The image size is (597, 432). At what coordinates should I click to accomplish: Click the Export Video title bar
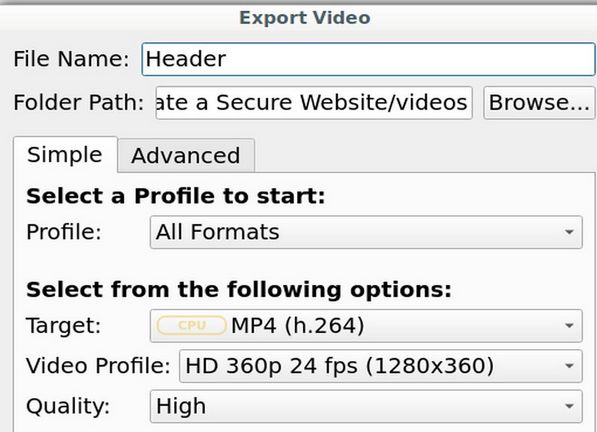click(305, 18)
